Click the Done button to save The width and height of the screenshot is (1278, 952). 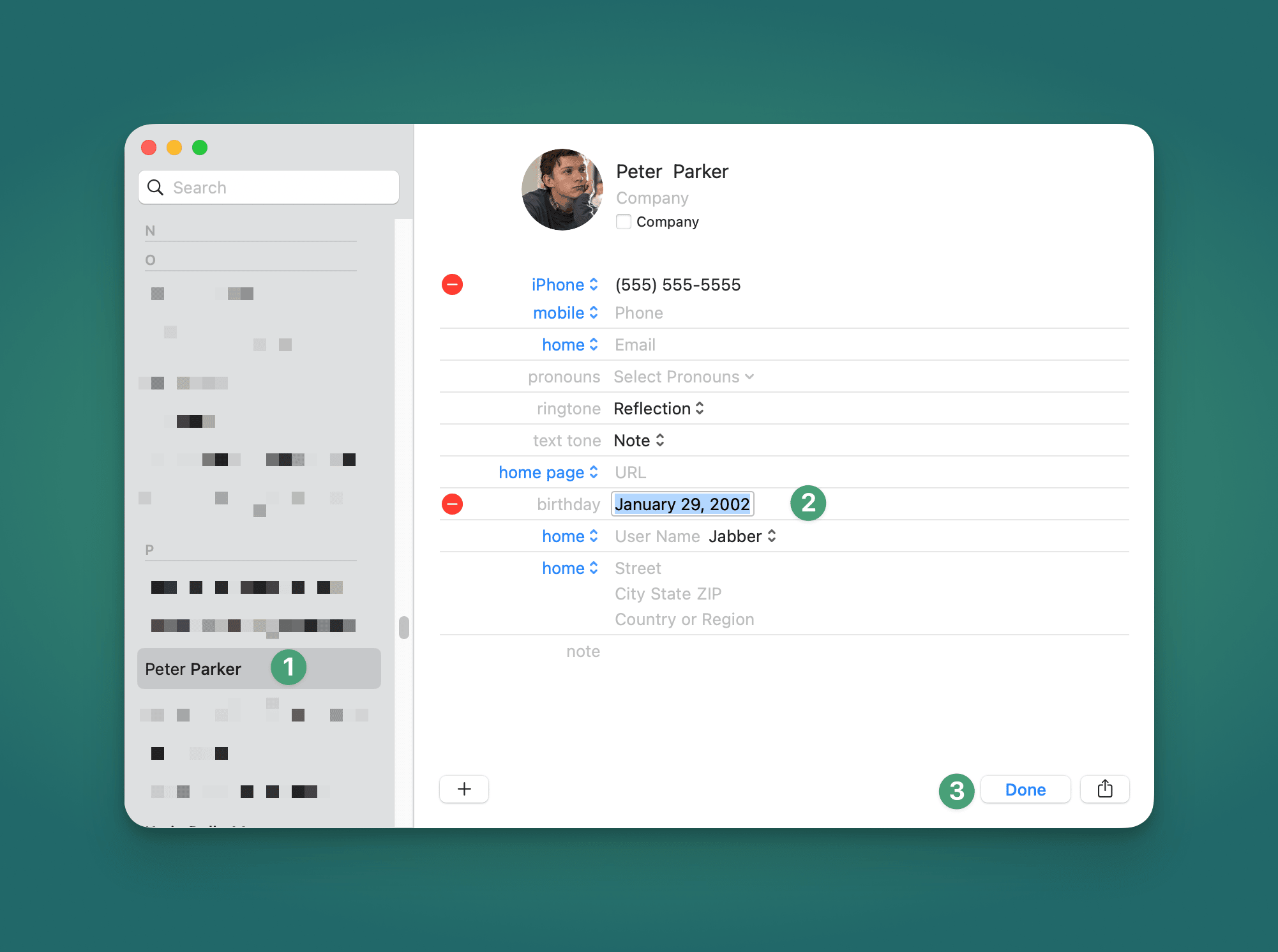coord(1026,789)
